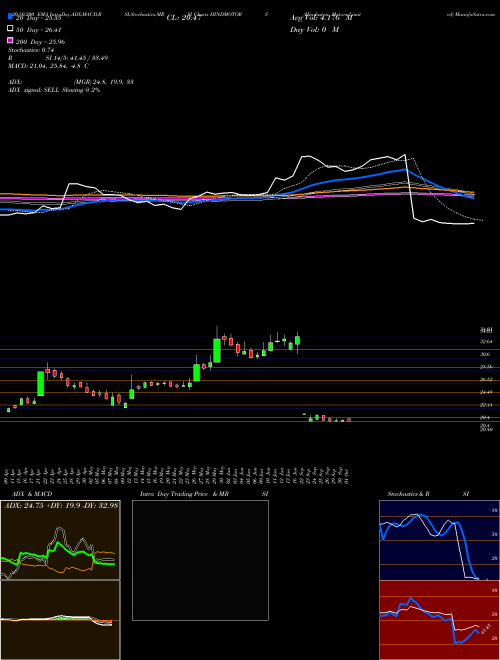The height and width of the screenshot is (660, 500).
Task: Click the magenta 200 Day EMA legend swatch
Action: pos(9,41)
